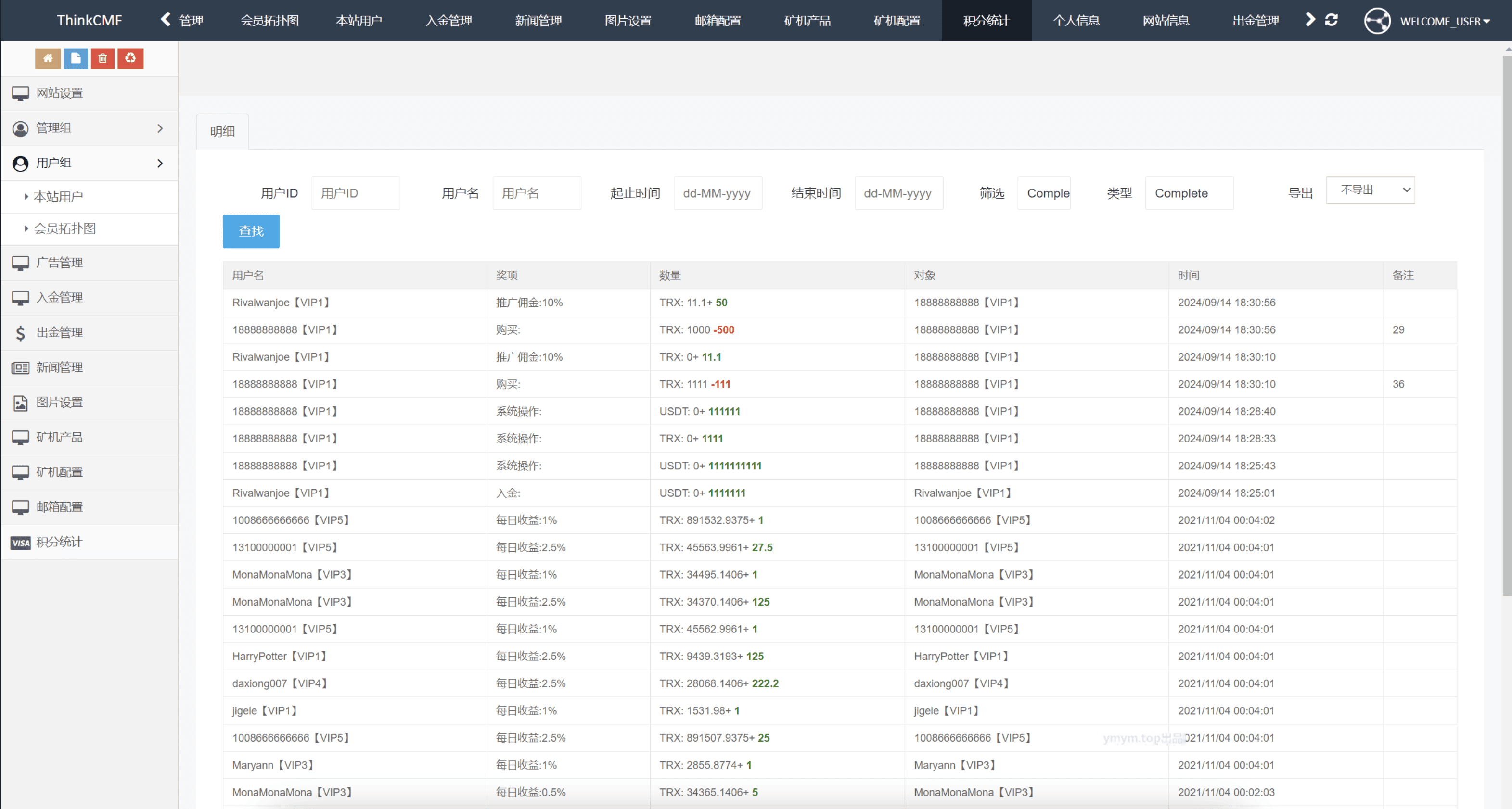Open the 类型 combo box
This screenshot has width=1512, height=809.
point(1189,193)
